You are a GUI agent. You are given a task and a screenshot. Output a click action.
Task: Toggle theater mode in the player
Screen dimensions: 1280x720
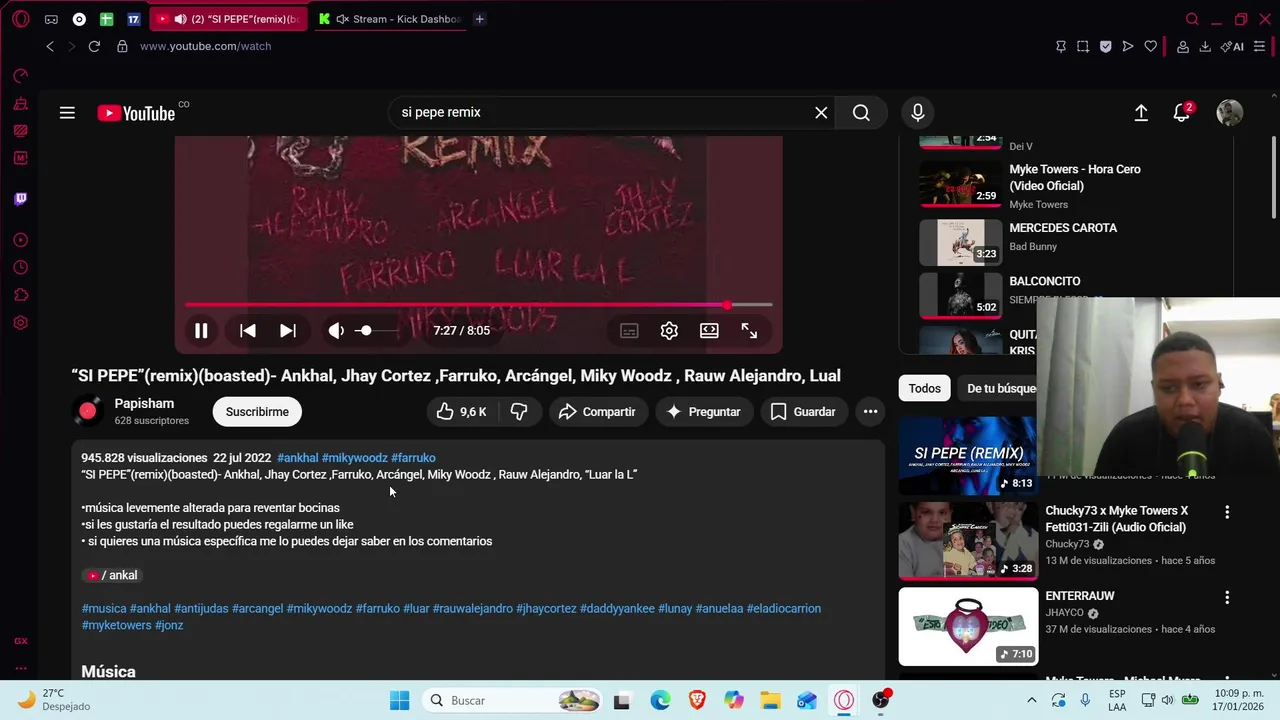click(x=709, y=331)
